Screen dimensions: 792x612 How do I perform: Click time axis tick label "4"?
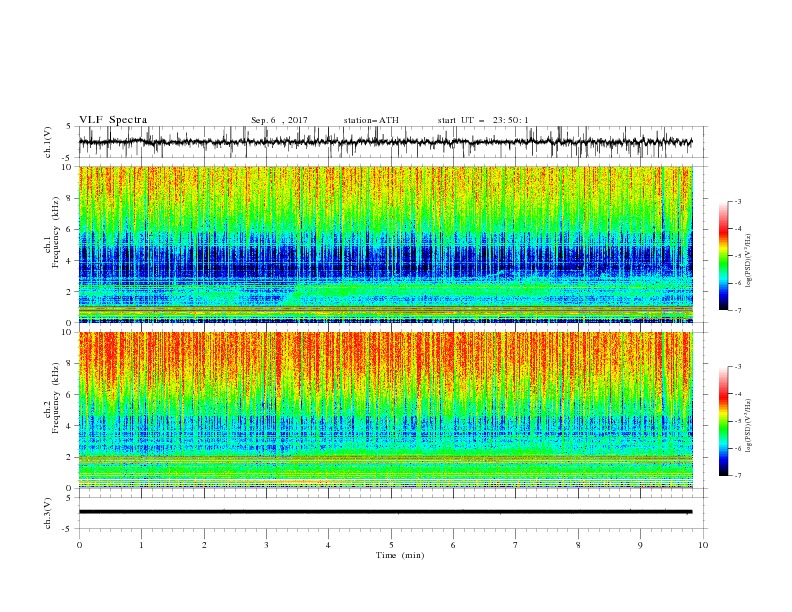point(328,545)
